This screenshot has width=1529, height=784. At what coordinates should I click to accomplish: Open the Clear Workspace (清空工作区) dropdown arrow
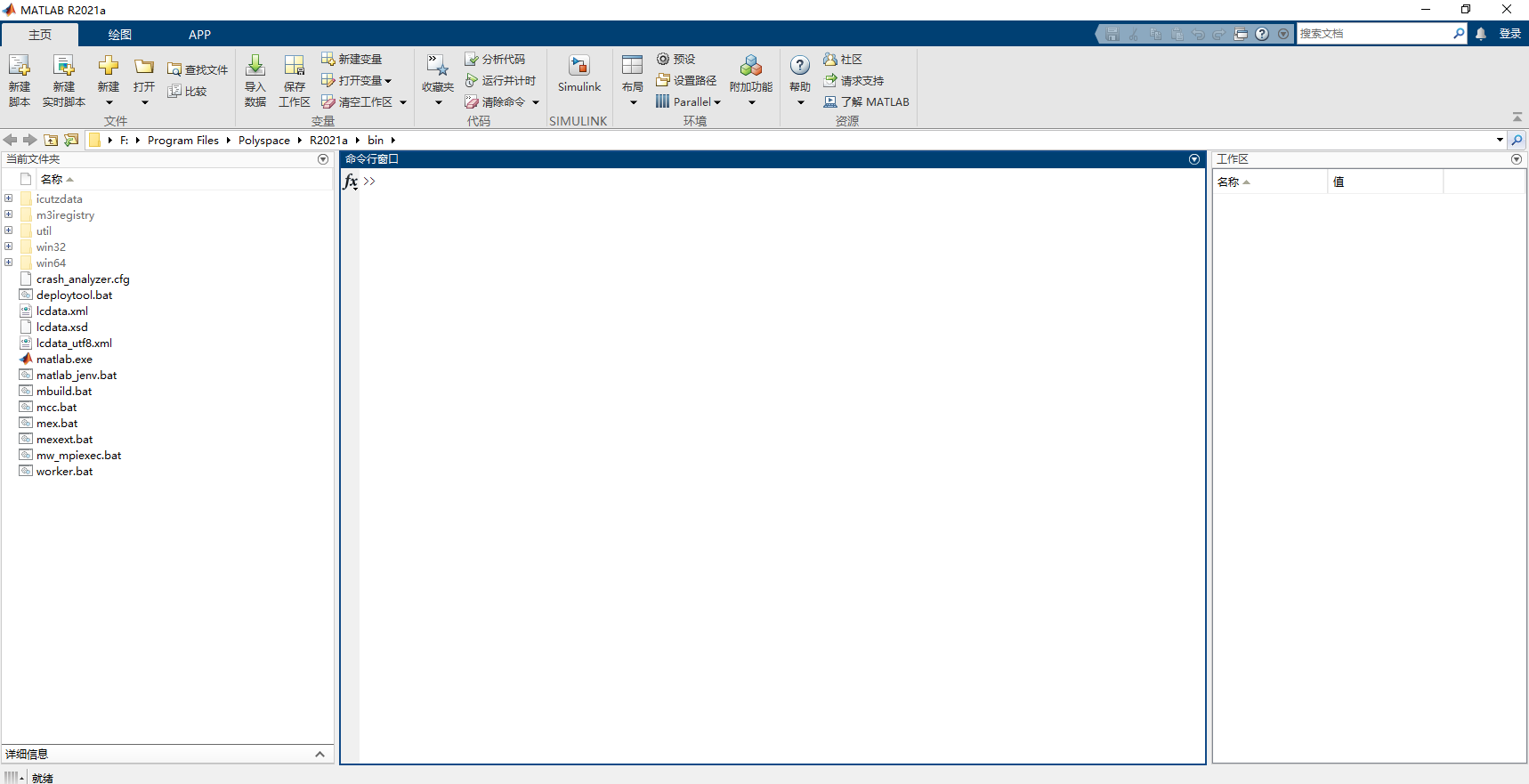[x=403, y=102]
